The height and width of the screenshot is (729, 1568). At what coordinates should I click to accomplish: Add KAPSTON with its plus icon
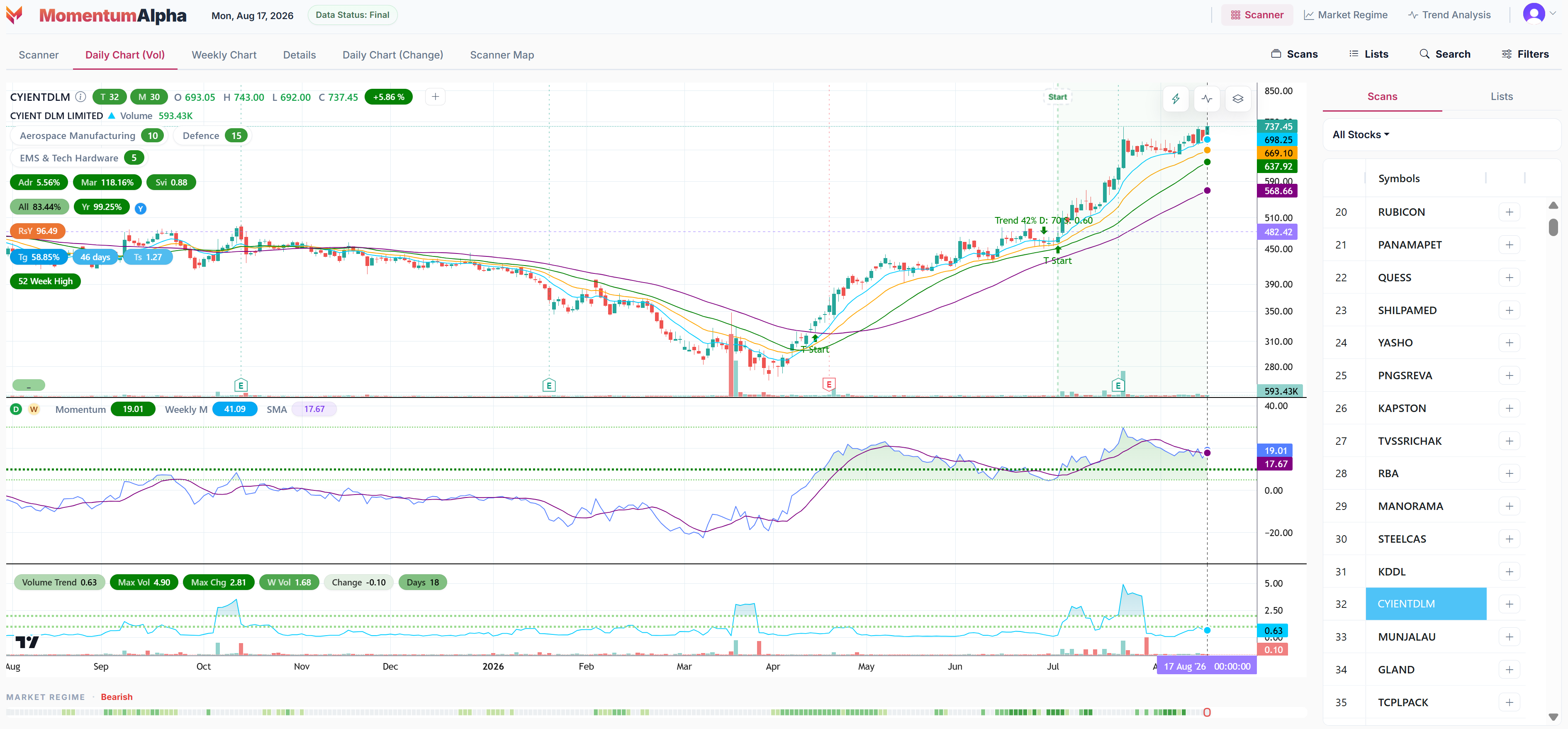click(1509, 409)
